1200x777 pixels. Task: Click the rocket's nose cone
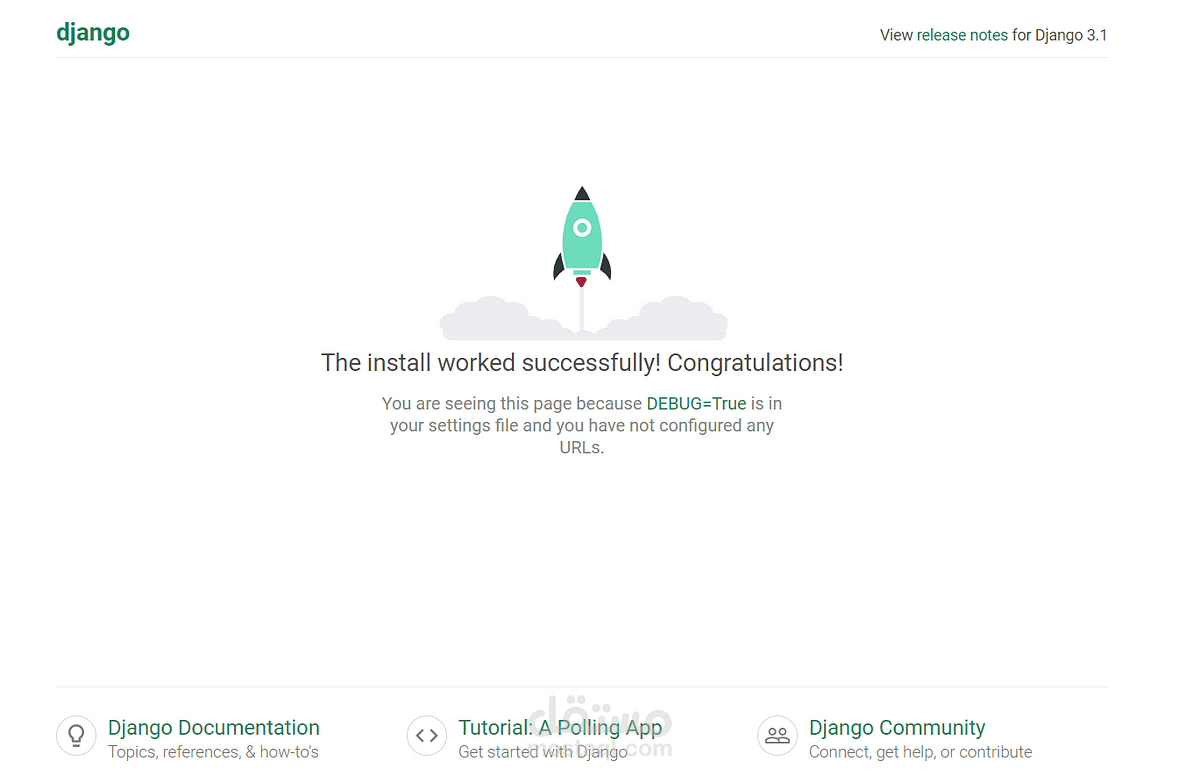coord(581,193)
